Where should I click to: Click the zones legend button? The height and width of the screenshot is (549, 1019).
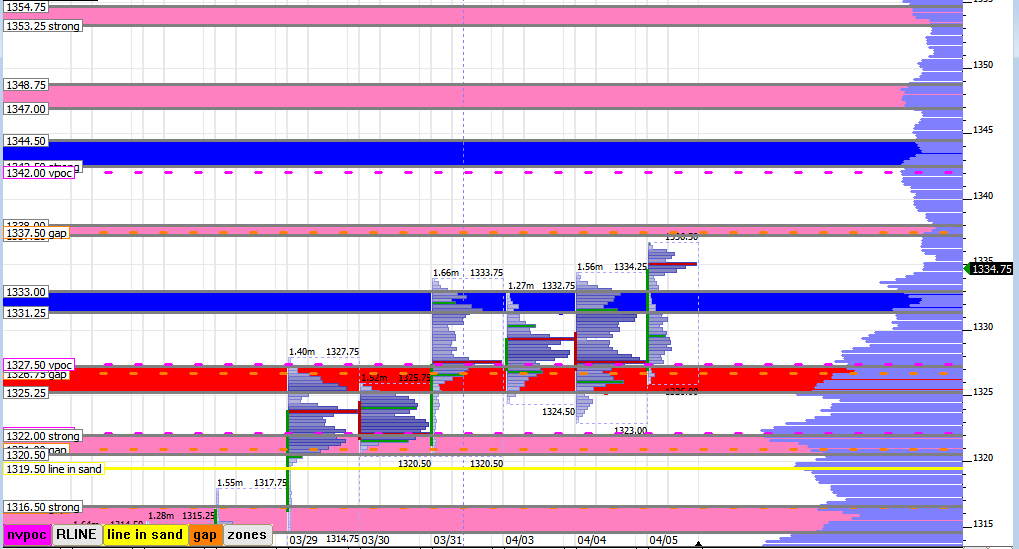click(x=247, y=535)
